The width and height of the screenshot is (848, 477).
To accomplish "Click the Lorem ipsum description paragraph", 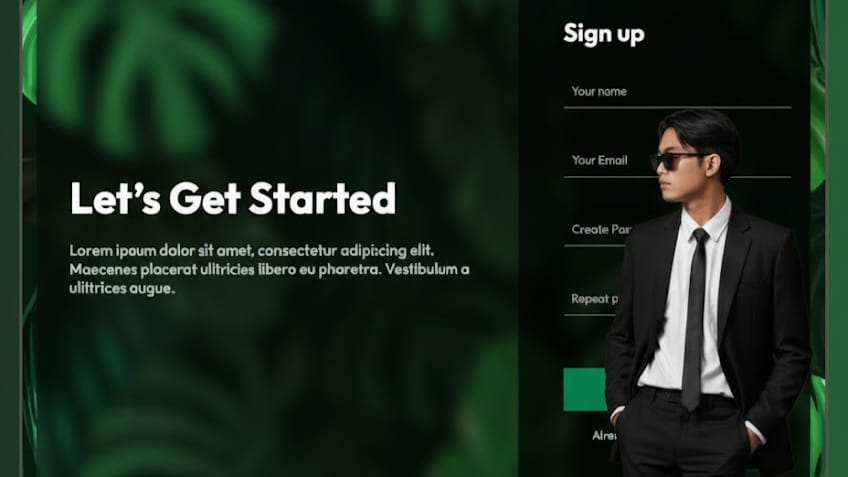I will click(269, 269).
